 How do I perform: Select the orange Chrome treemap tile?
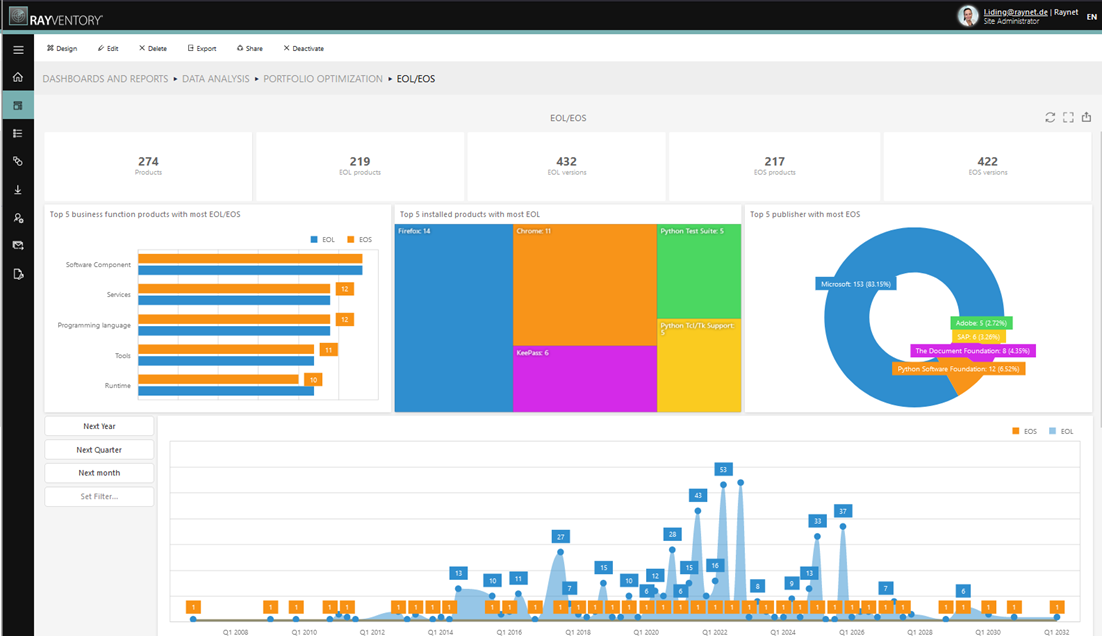point(584,285)
